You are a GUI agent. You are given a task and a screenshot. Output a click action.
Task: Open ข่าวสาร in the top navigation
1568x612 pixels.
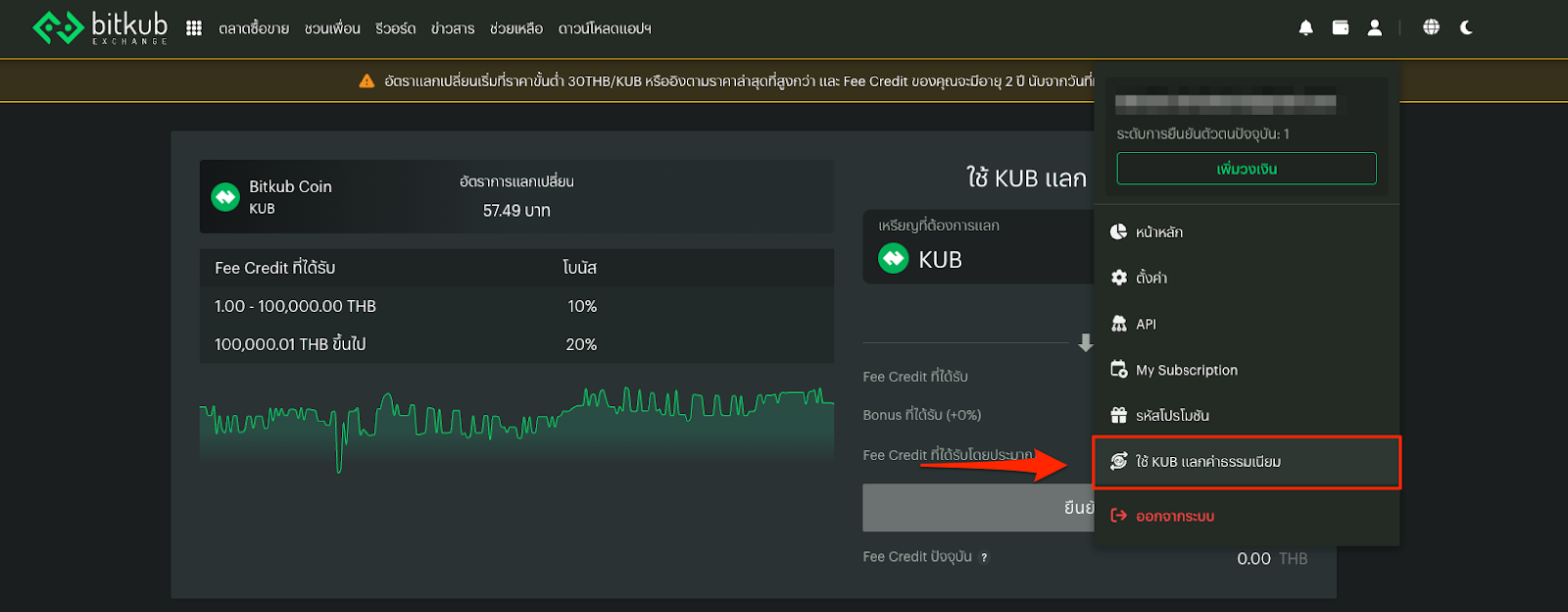pyautogui.click(x=453, y=28)
